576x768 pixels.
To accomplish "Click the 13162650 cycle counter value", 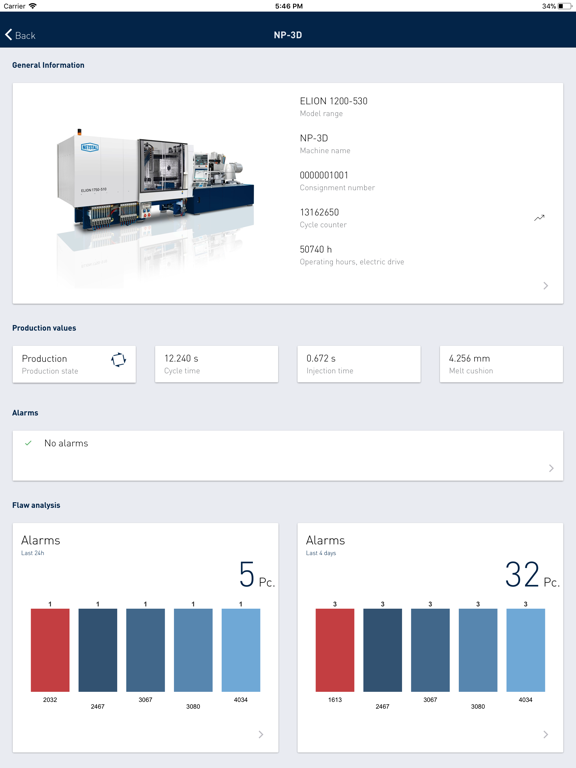I will [319, 212].
